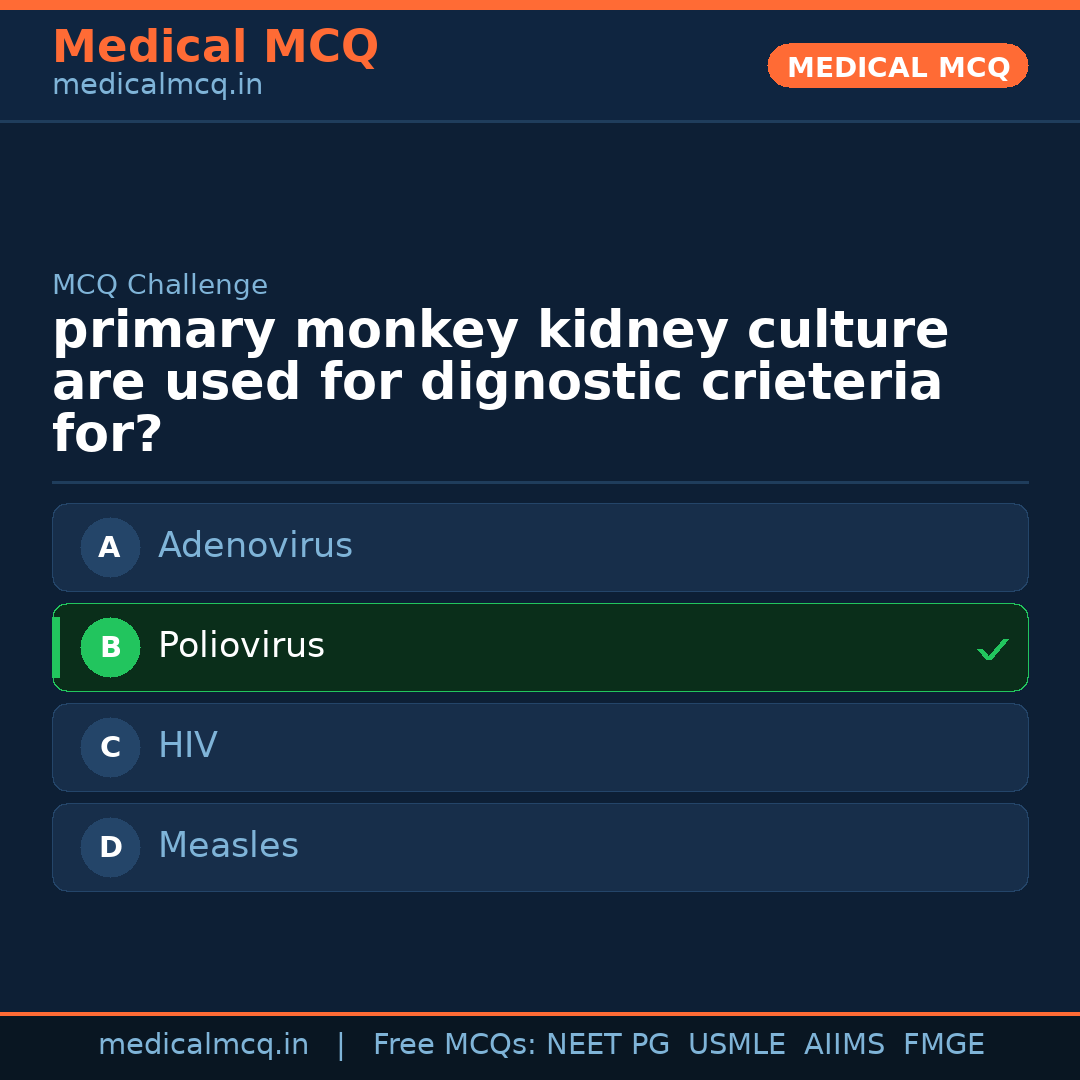The image size is (1080, 1080).
Task: Open the medicalmcq.in link in footer
Action: coord(203,1045)
